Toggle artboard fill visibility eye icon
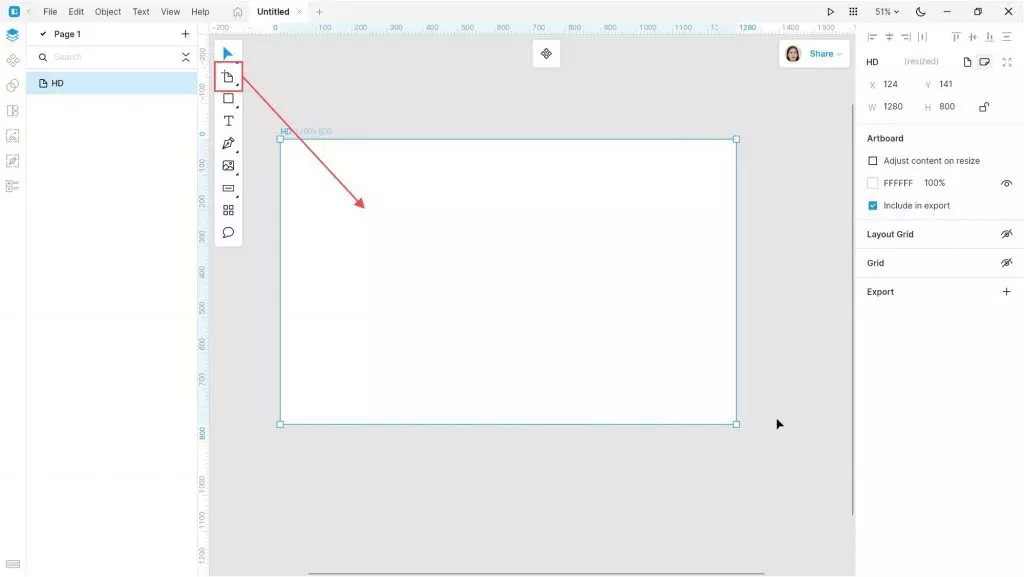The image size is (1024, 577). tap(1006, 183)
